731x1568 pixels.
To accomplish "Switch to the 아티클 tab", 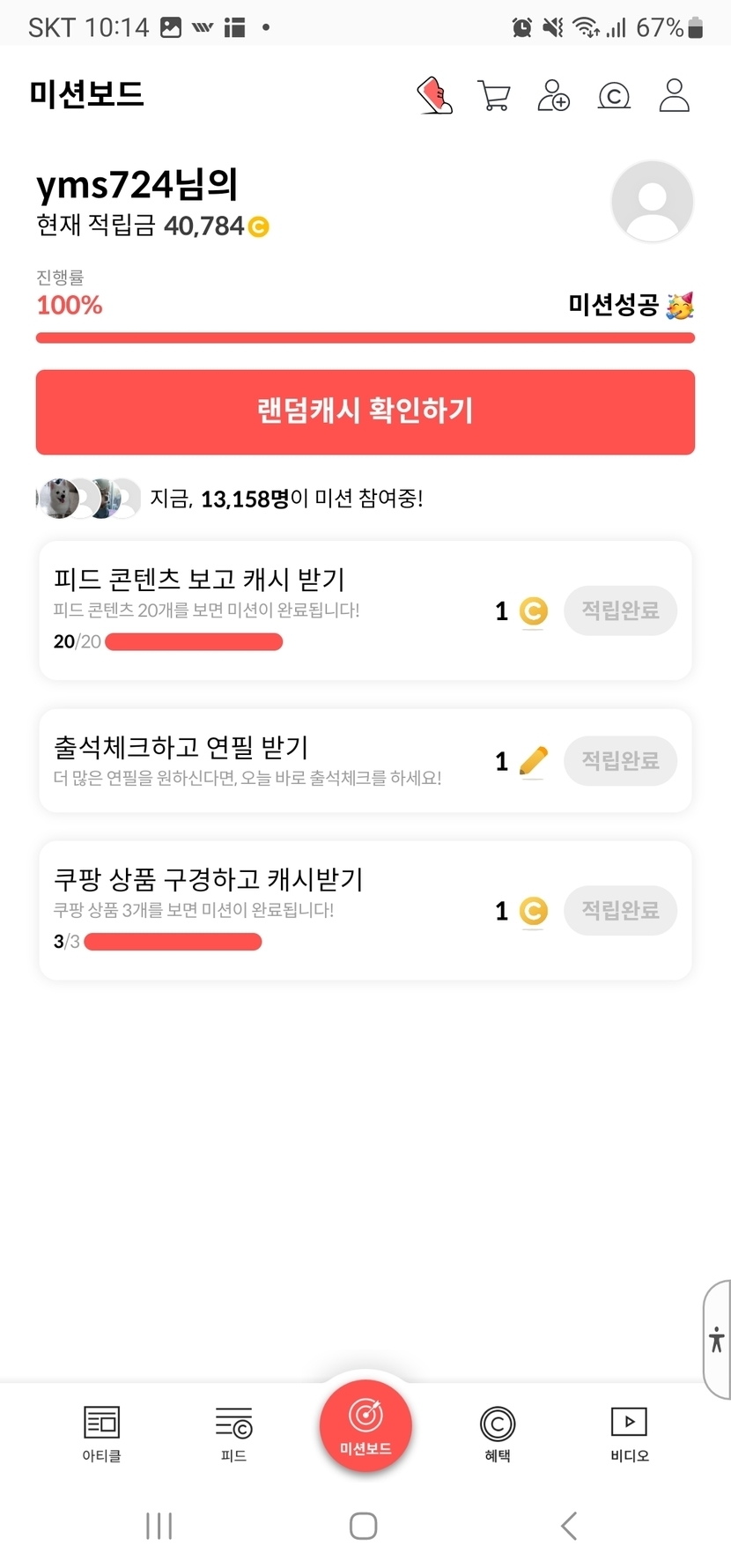I will pos(101,1433).
